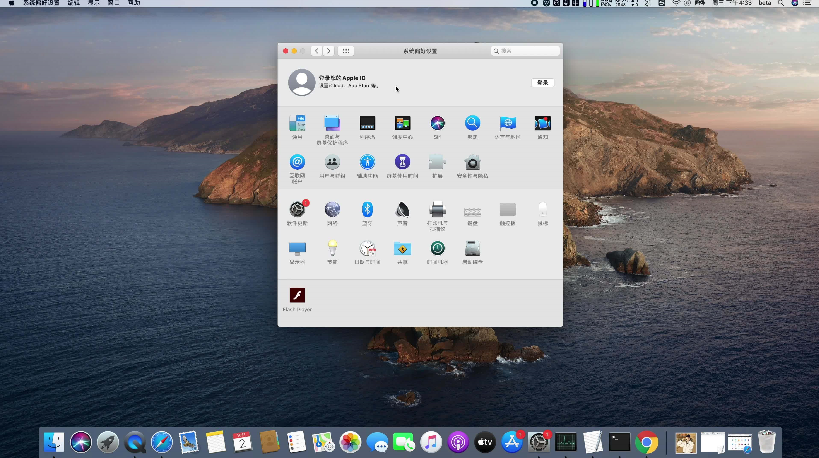The width and height of the screenshot is (819, 458).
Task: Open Google Chrome from the Dock
Action: 647,441
